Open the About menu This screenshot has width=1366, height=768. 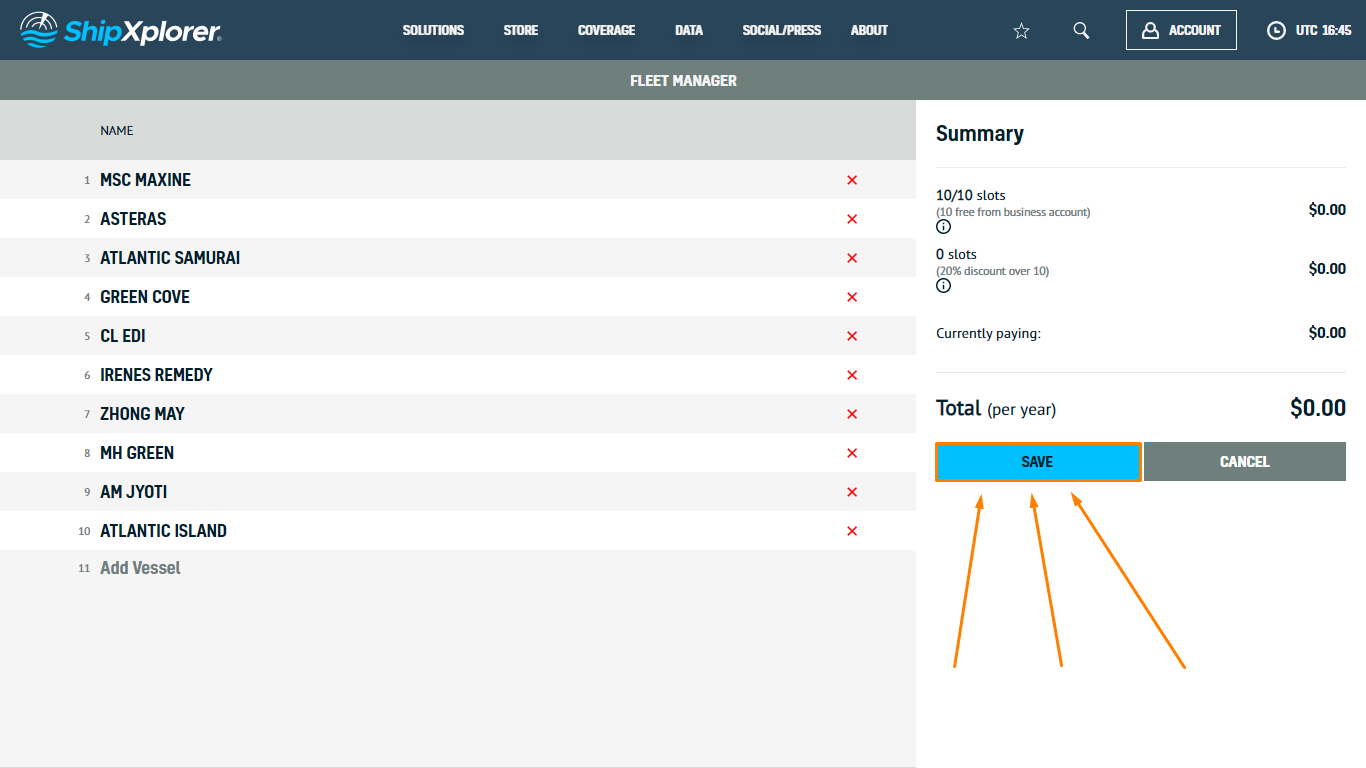(x=869, y=30)
